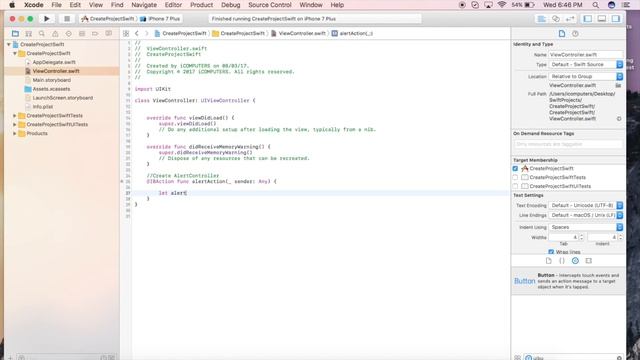Open the Debug menu
The width and height of the screenshot is (640, 360).
pos(231,5)
